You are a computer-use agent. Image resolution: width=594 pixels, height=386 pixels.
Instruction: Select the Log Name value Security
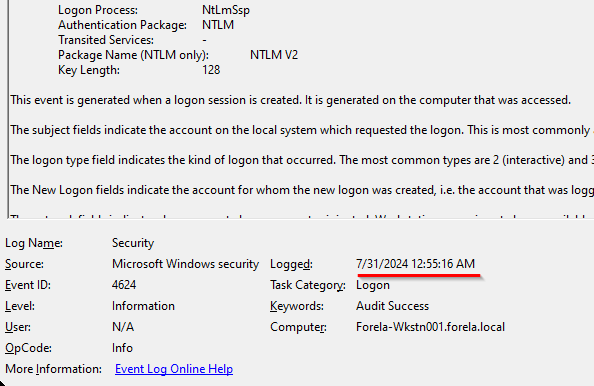(x=133, y=243)
